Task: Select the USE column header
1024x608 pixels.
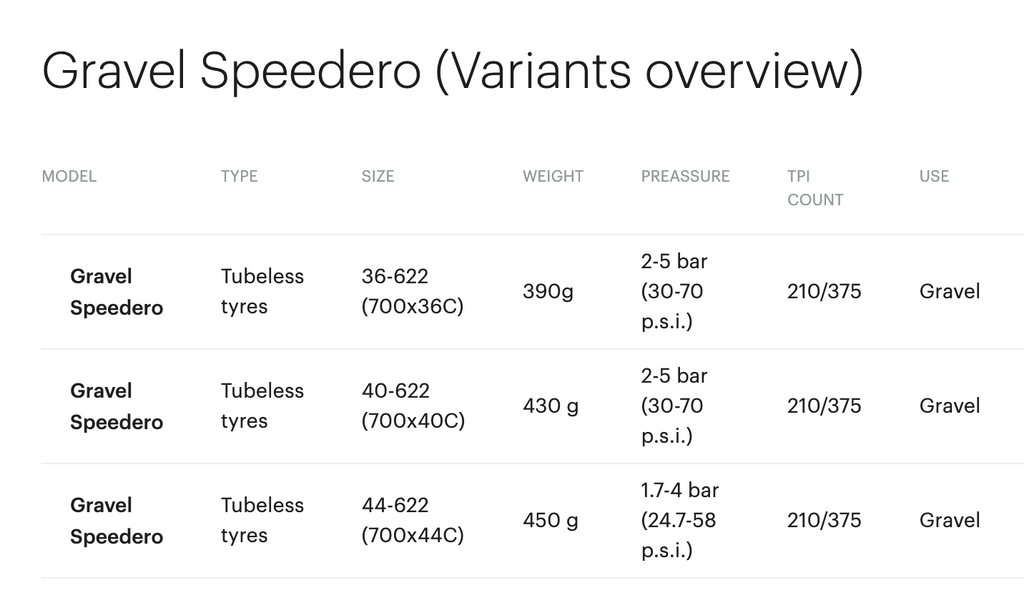Action: (934, 176)
